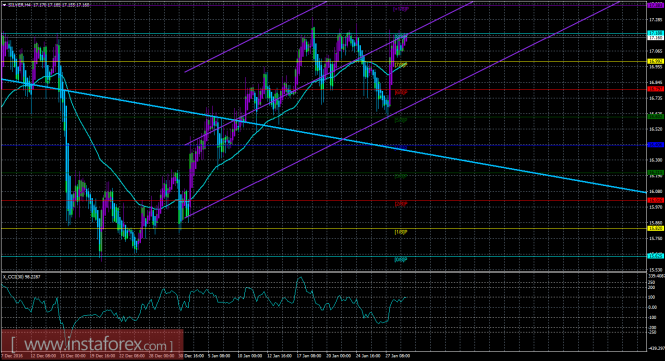The height and width of the screenshot is (361, 665).
Task: Select the cyan pivot label above the time axis
Action: pos(401,259)
